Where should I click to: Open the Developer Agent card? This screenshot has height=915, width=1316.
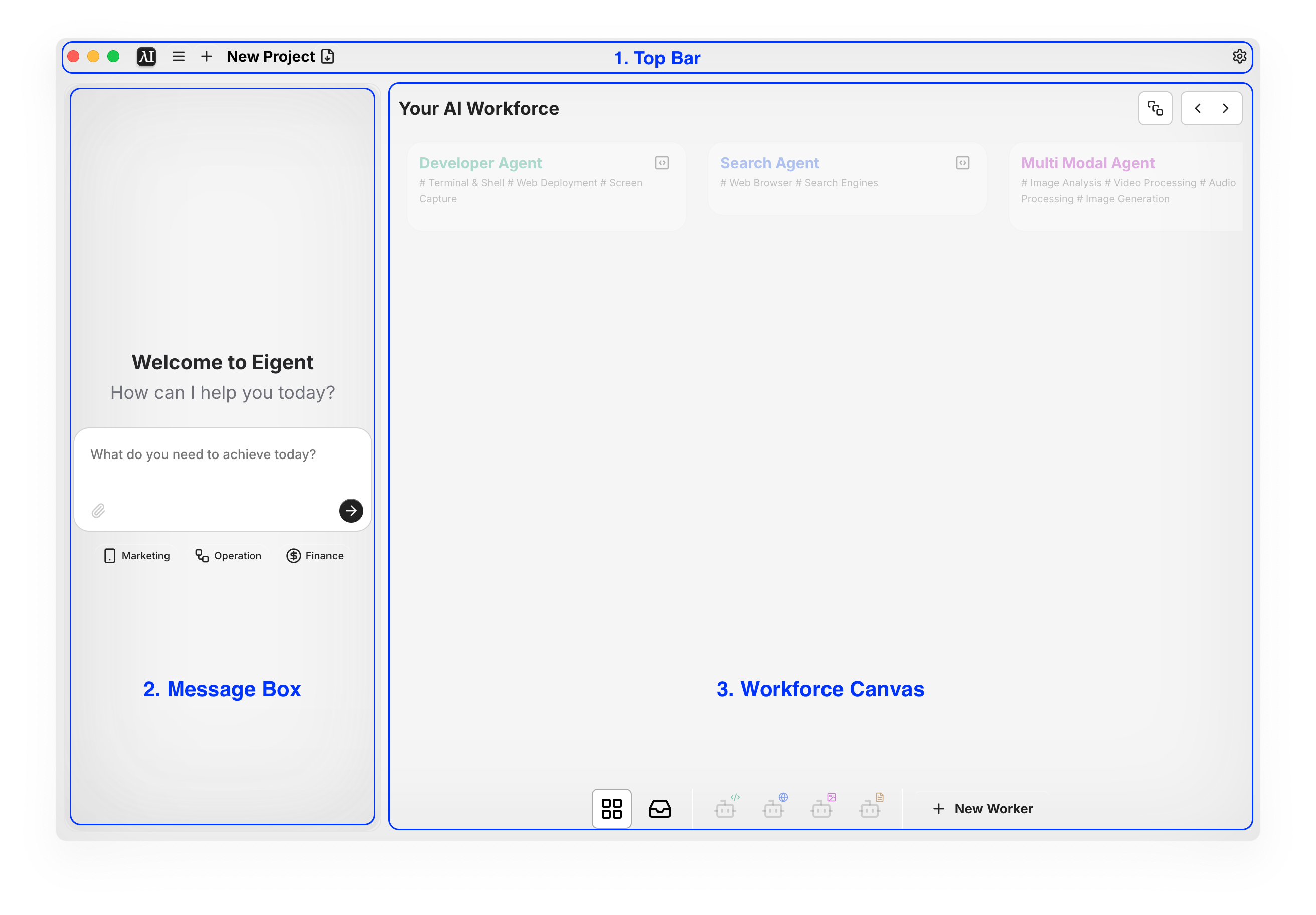click(546, 187)
